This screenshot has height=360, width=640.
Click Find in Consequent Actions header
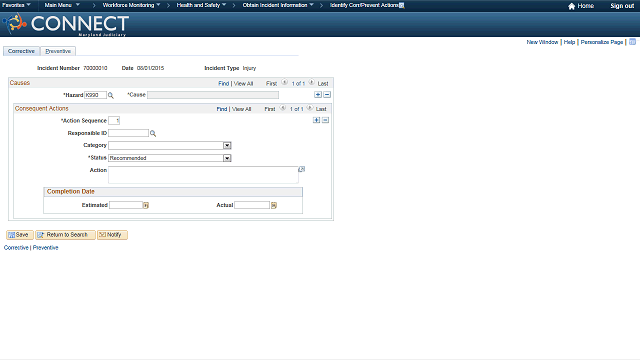point(222,109)
